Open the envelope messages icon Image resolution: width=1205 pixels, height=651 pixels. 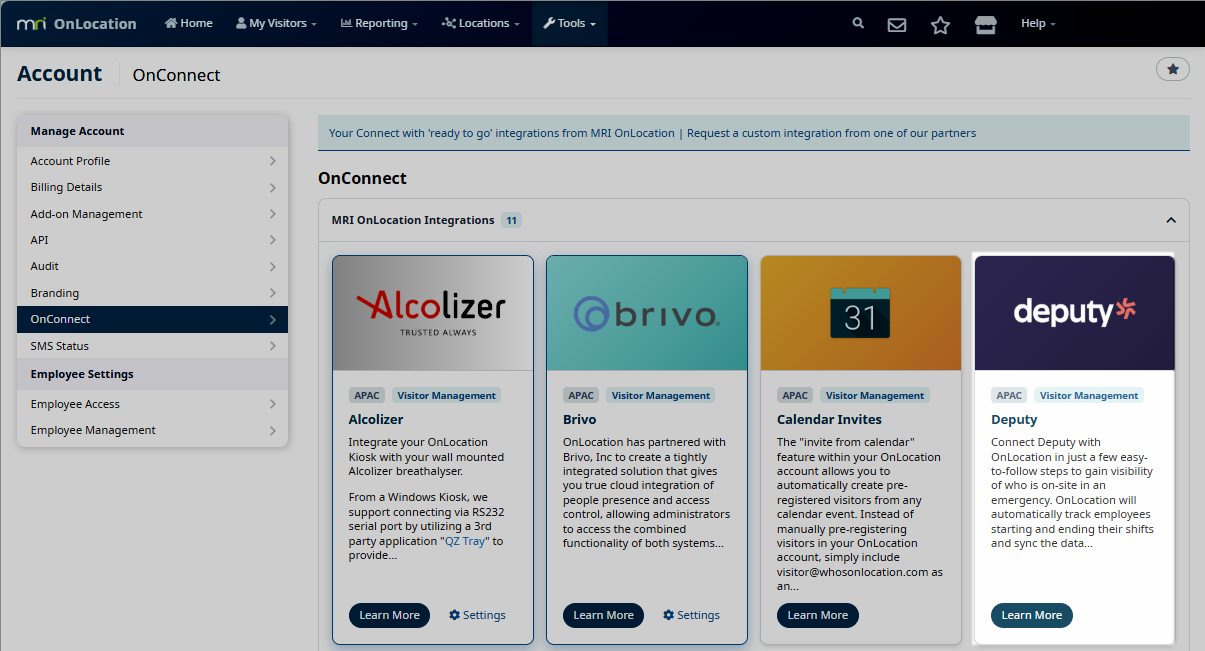pos(897,24)
